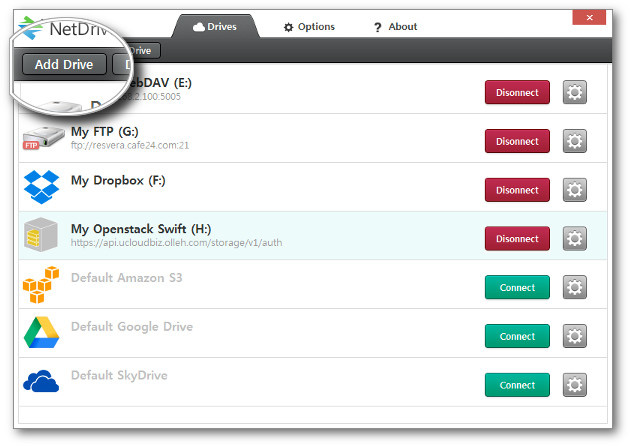
Task: Switch to the Drives tab
Action: (215, 26)
